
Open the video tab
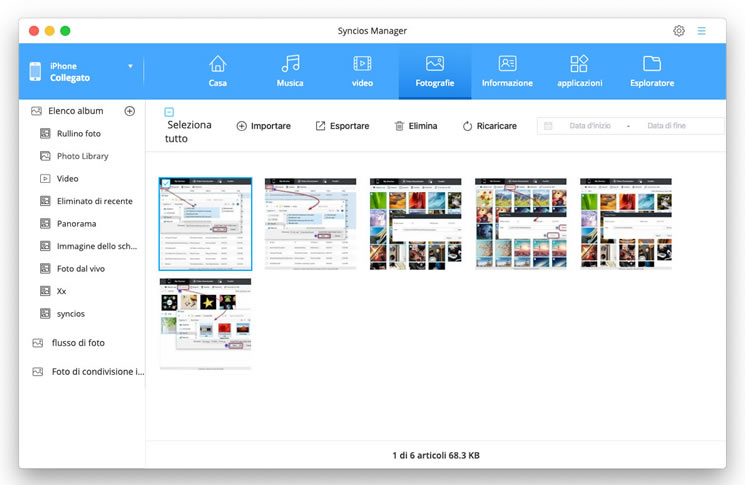[362, 71]
